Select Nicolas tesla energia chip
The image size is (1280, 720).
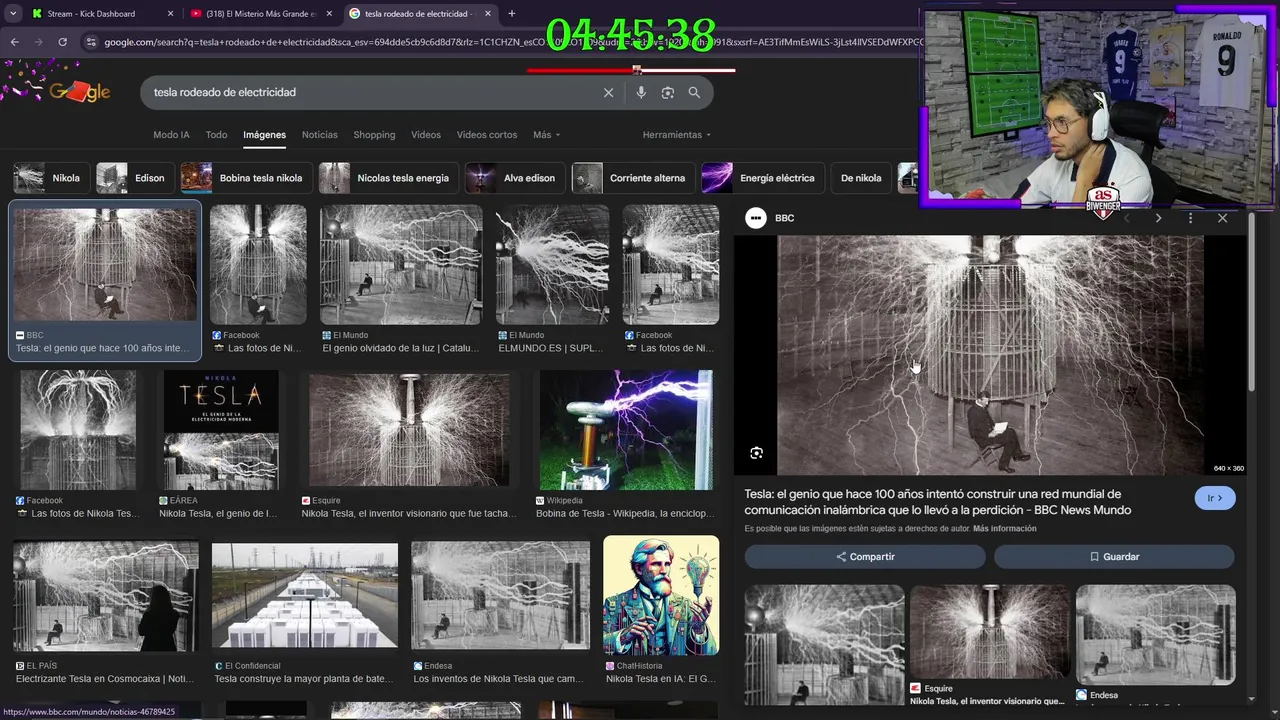click(x=388, y=178)
